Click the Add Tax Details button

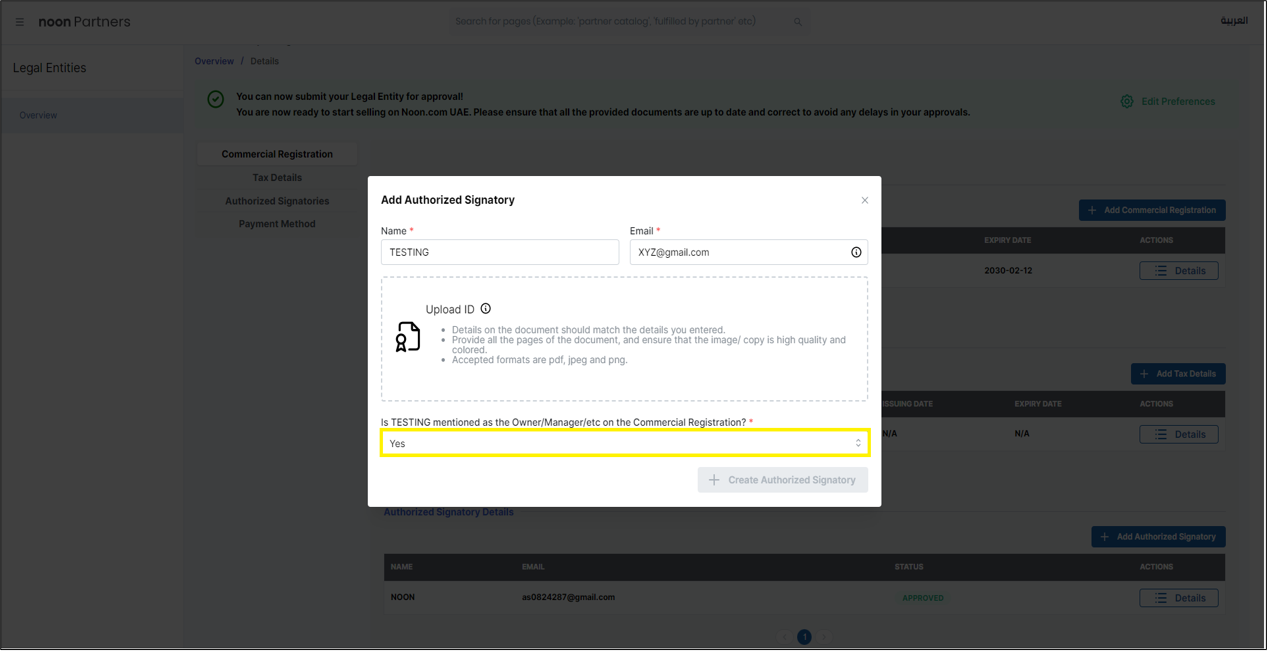coord(1178,373)
